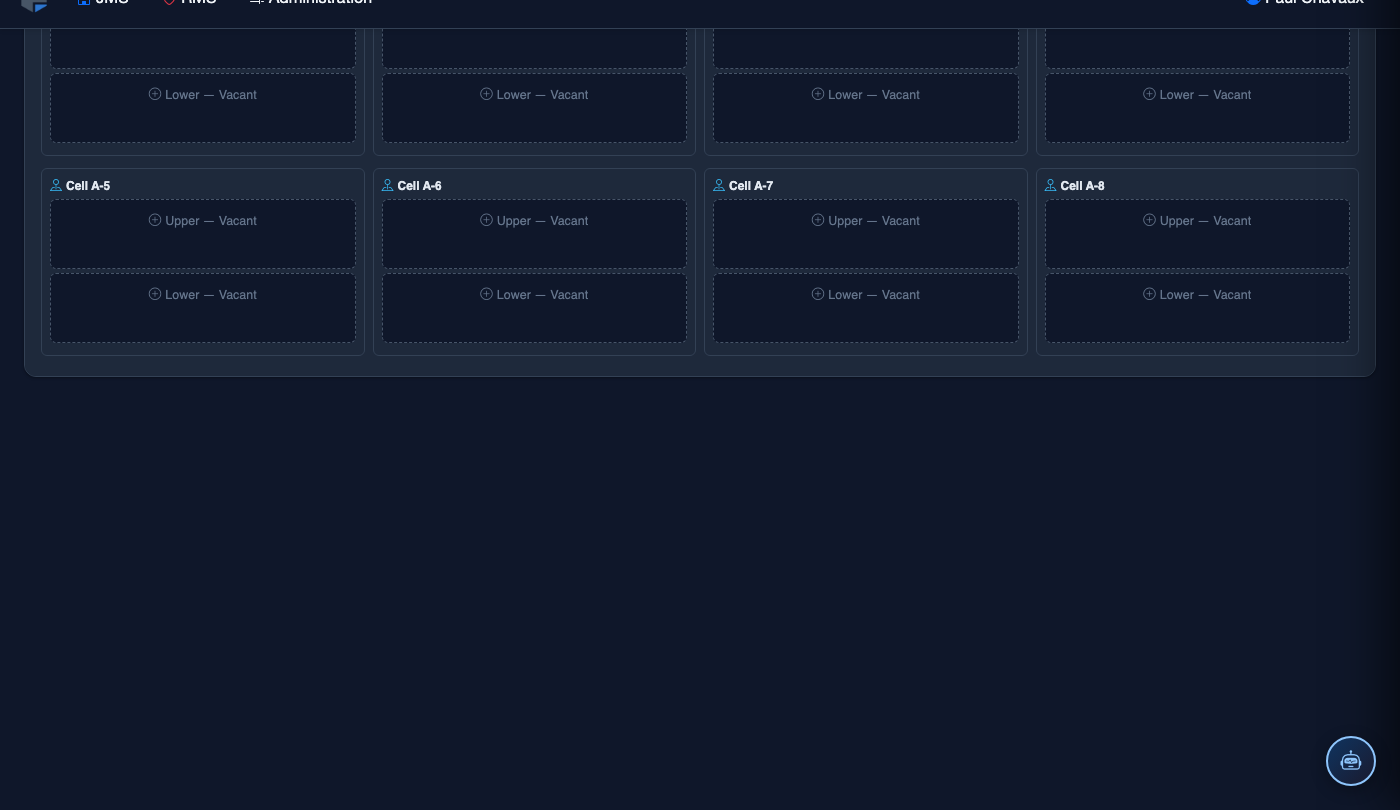
Task: Assign the Lower vacant bunk in Cell A-7
Action: (866, 308)
